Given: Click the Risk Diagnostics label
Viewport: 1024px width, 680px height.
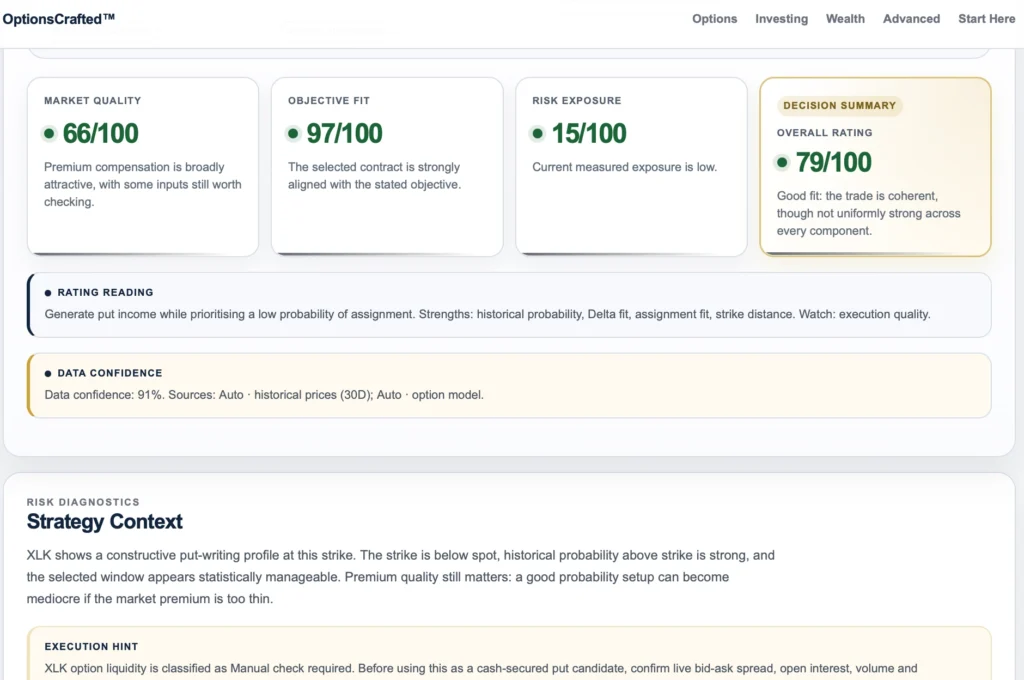Looking at the screenshot, I should click(83, 502).
